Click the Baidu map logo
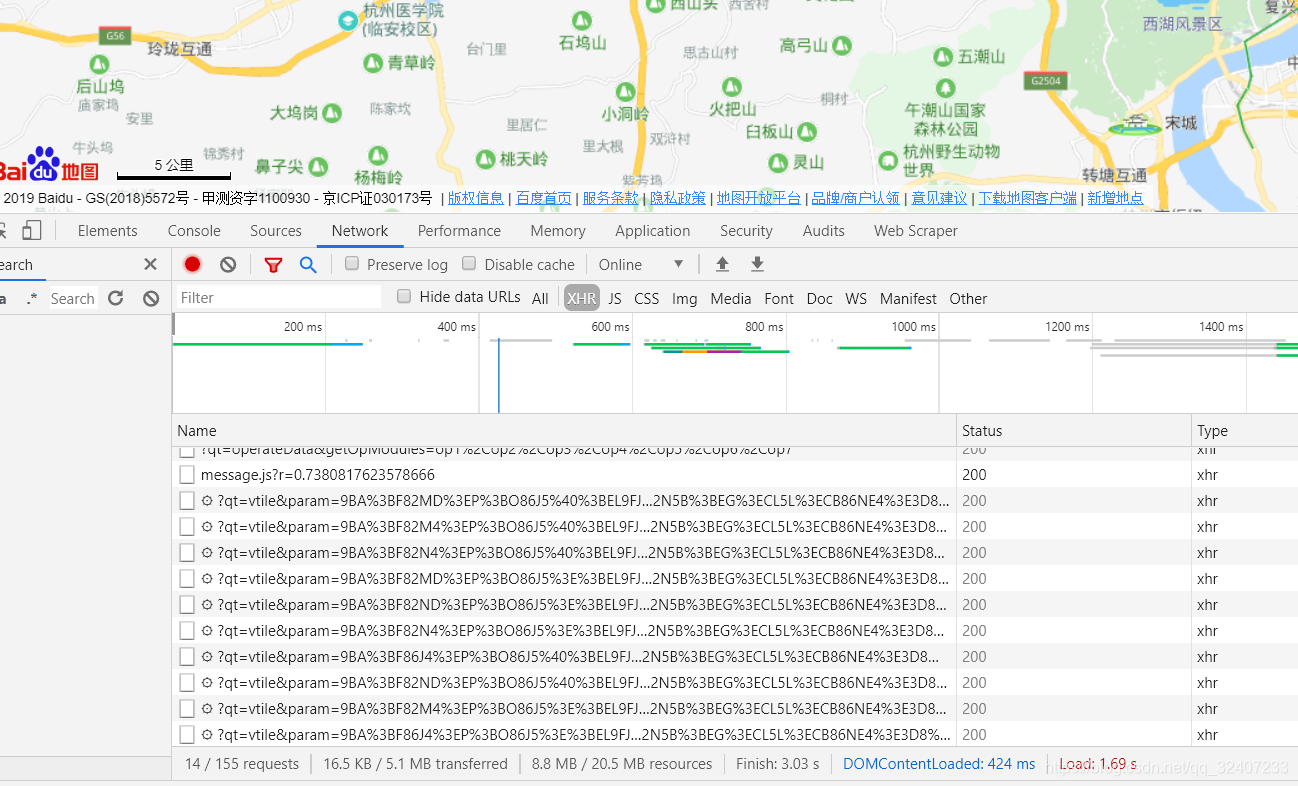The image size is (1298, 786). point(48,166)
